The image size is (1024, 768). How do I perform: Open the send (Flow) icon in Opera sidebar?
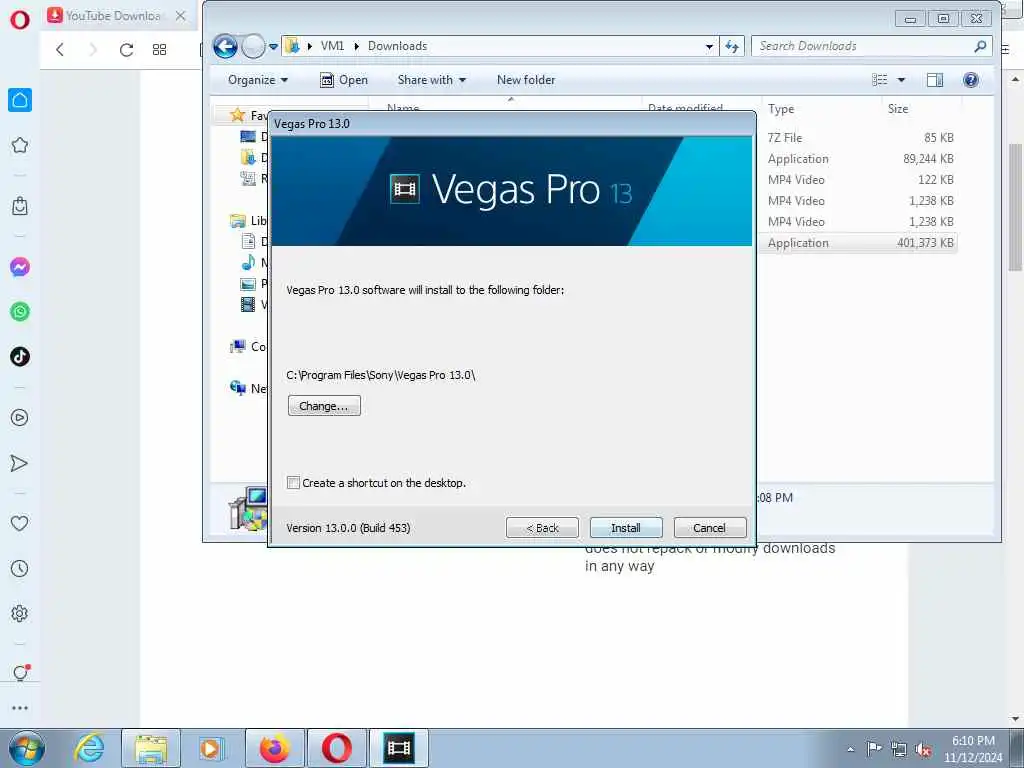(x=20, y=463)
